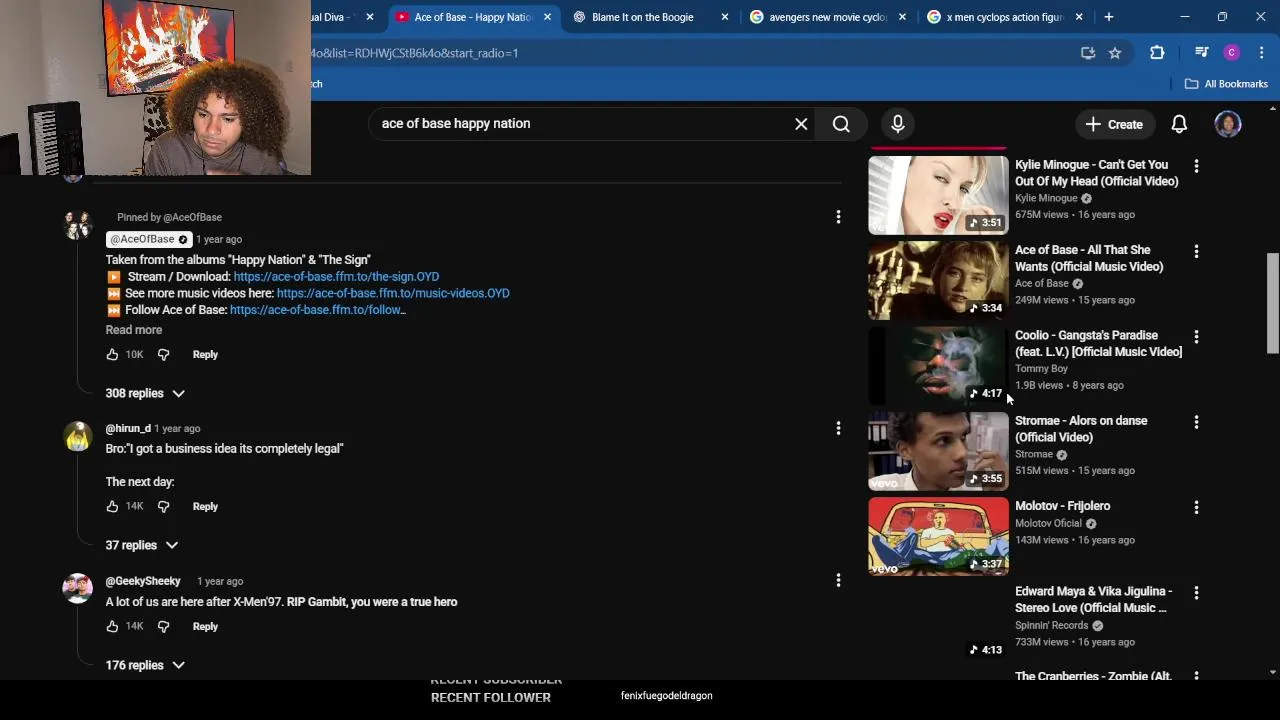1280x720 pixels.
Task: Close the Blame It on the Boogie tab
Action: [725, 17]
